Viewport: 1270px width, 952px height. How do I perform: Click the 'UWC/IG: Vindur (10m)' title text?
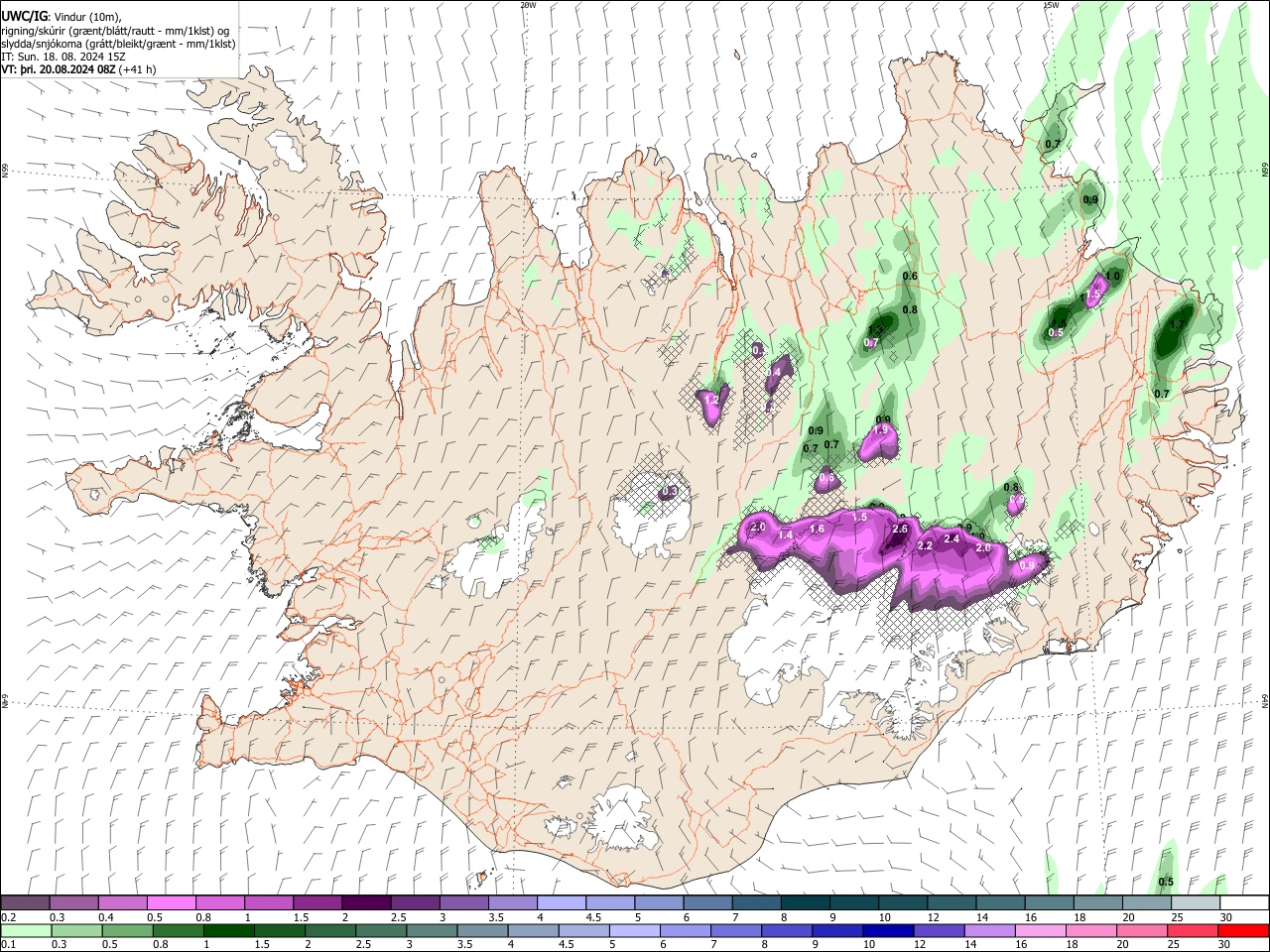click(x=62, y=16)
